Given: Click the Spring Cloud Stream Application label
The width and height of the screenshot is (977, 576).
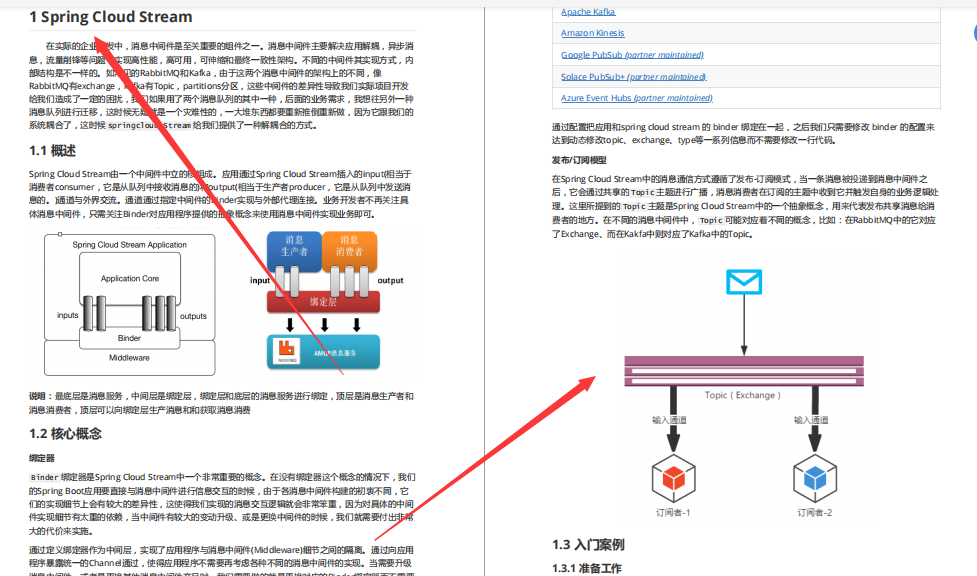Looking at the screenshot, I should (130, 245).
